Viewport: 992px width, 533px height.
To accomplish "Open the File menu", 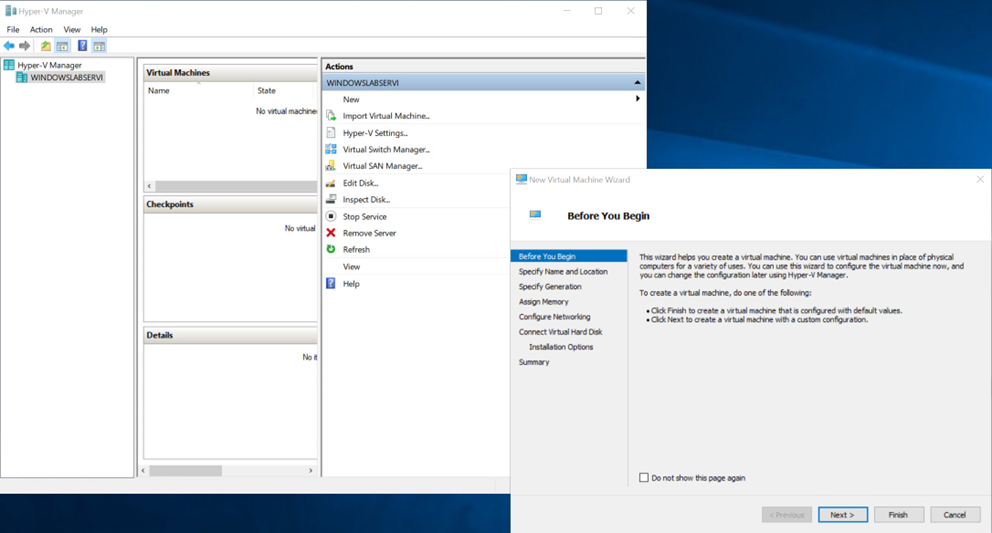I will pyautogui.click(x=13, y=29).
